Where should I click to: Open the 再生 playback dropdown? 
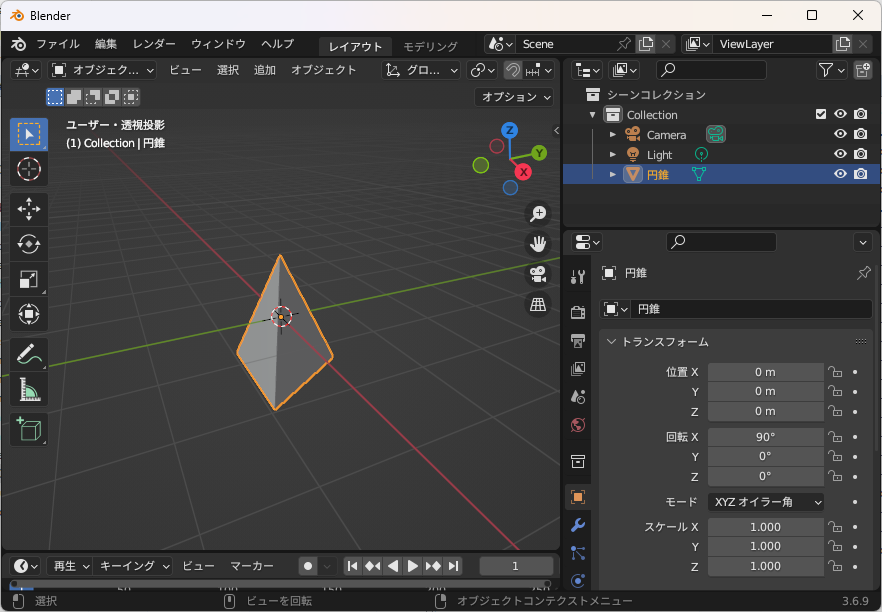point(69,566)
